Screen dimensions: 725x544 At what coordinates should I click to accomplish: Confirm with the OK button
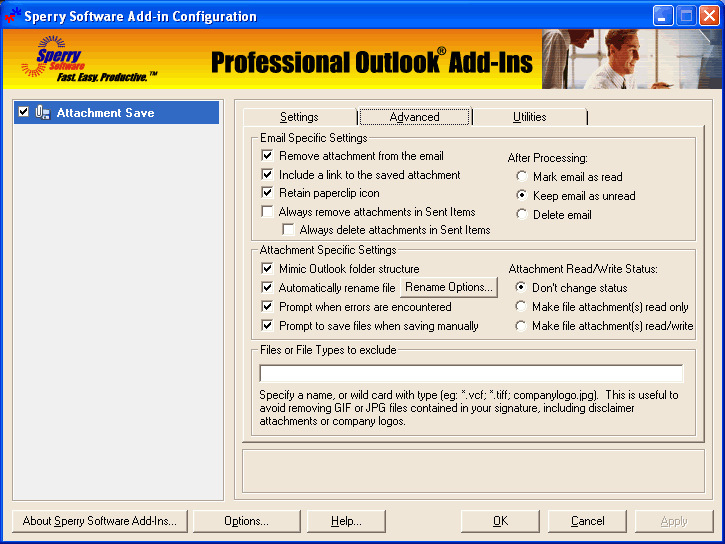click(500, 521)
